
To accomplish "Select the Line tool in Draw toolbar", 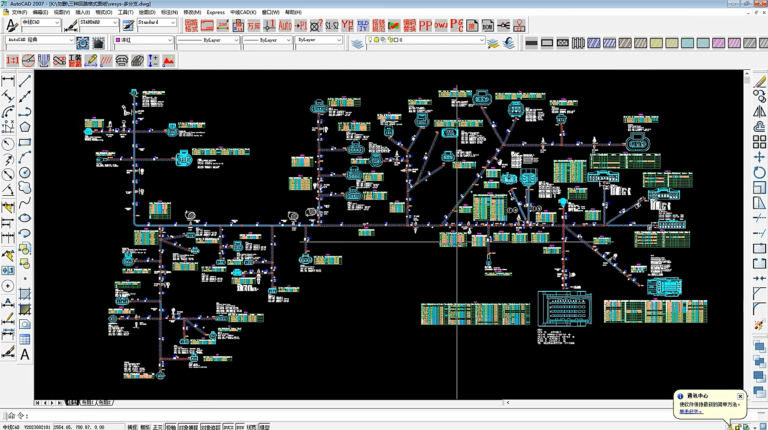I will 25,81.
